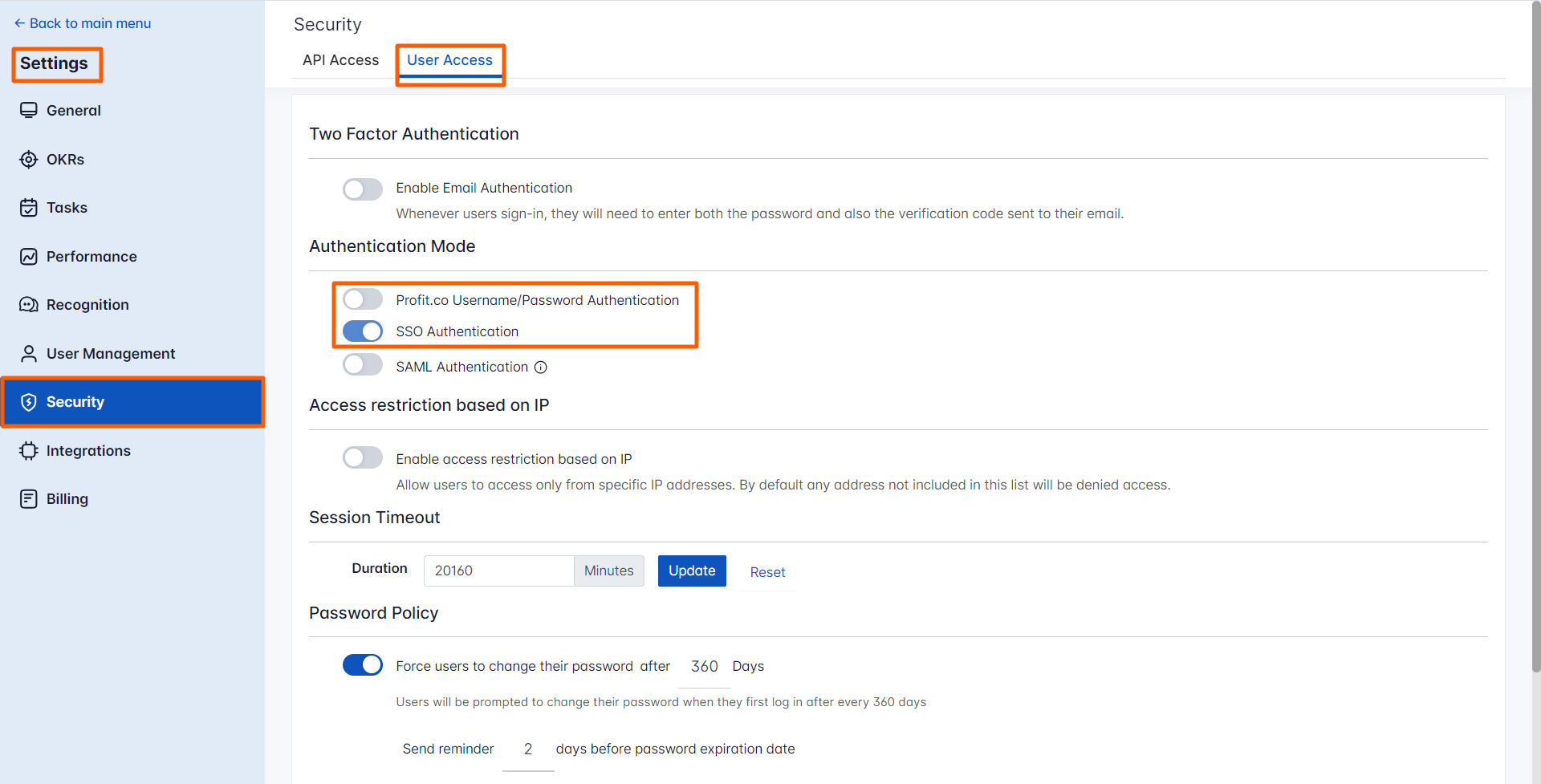Disable SSO Authentication
1541x784 pixels.
[x=362, y=331]
